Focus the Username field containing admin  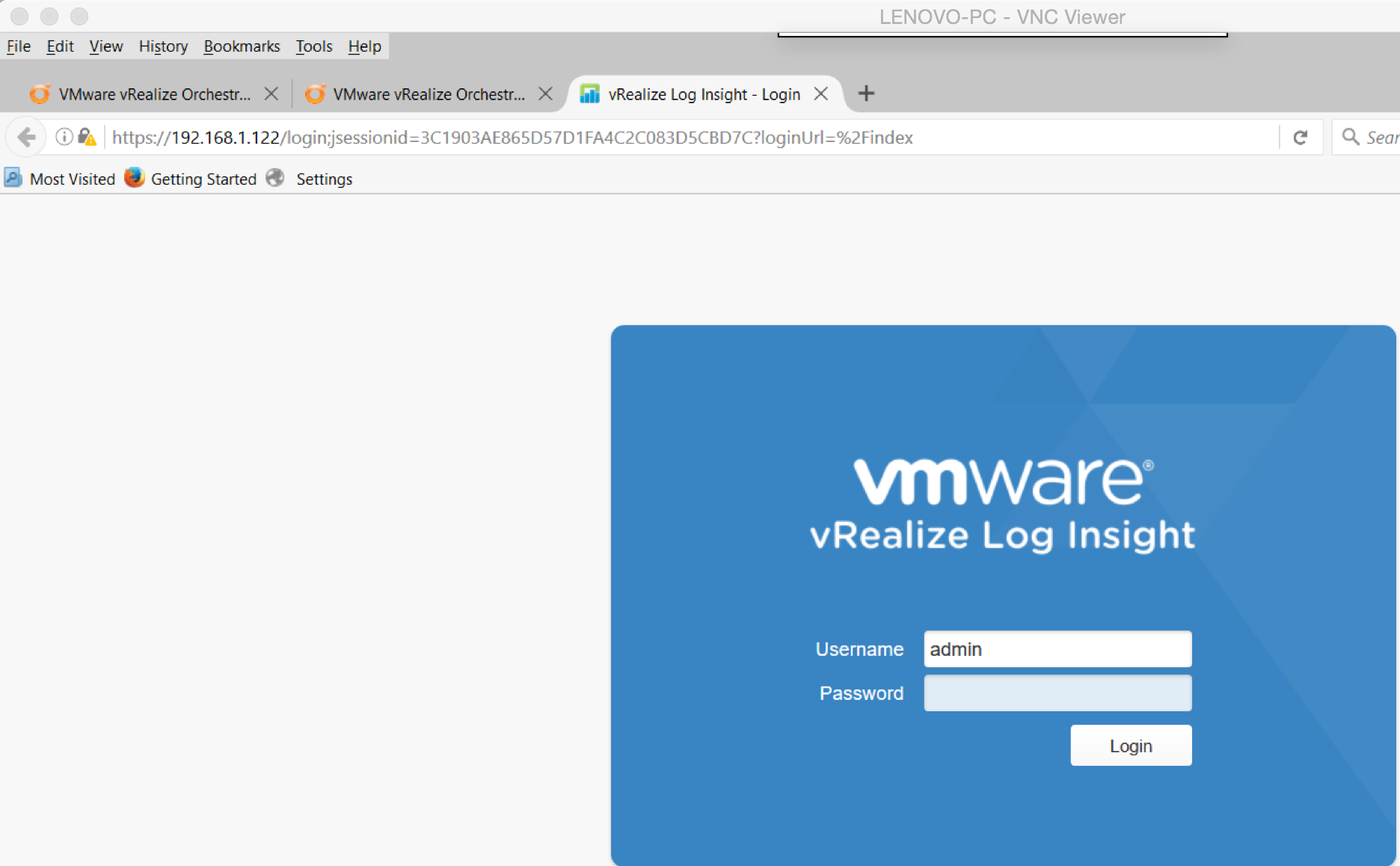coord(1057,649)
